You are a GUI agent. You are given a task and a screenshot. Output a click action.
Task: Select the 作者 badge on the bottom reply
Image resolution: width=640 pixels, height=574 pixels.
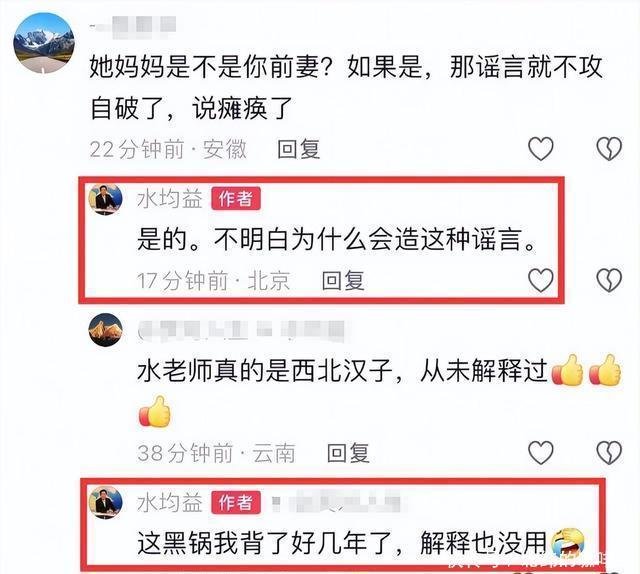(236, 502)
